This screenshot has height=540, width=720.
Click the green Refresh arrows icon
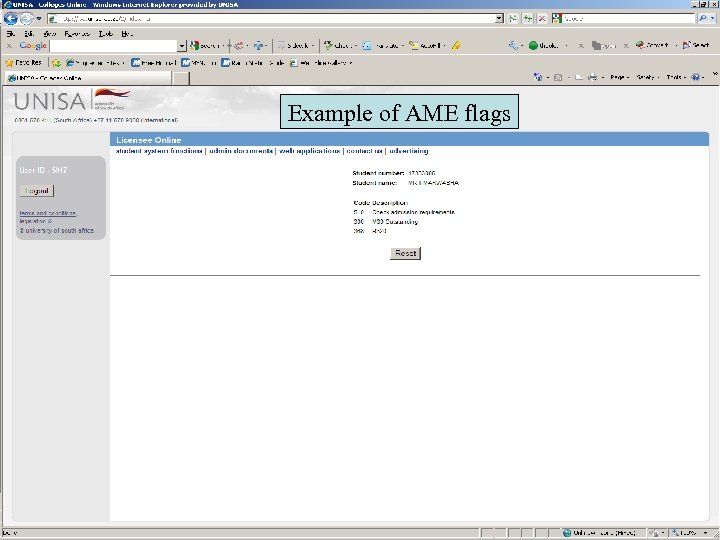528,19
